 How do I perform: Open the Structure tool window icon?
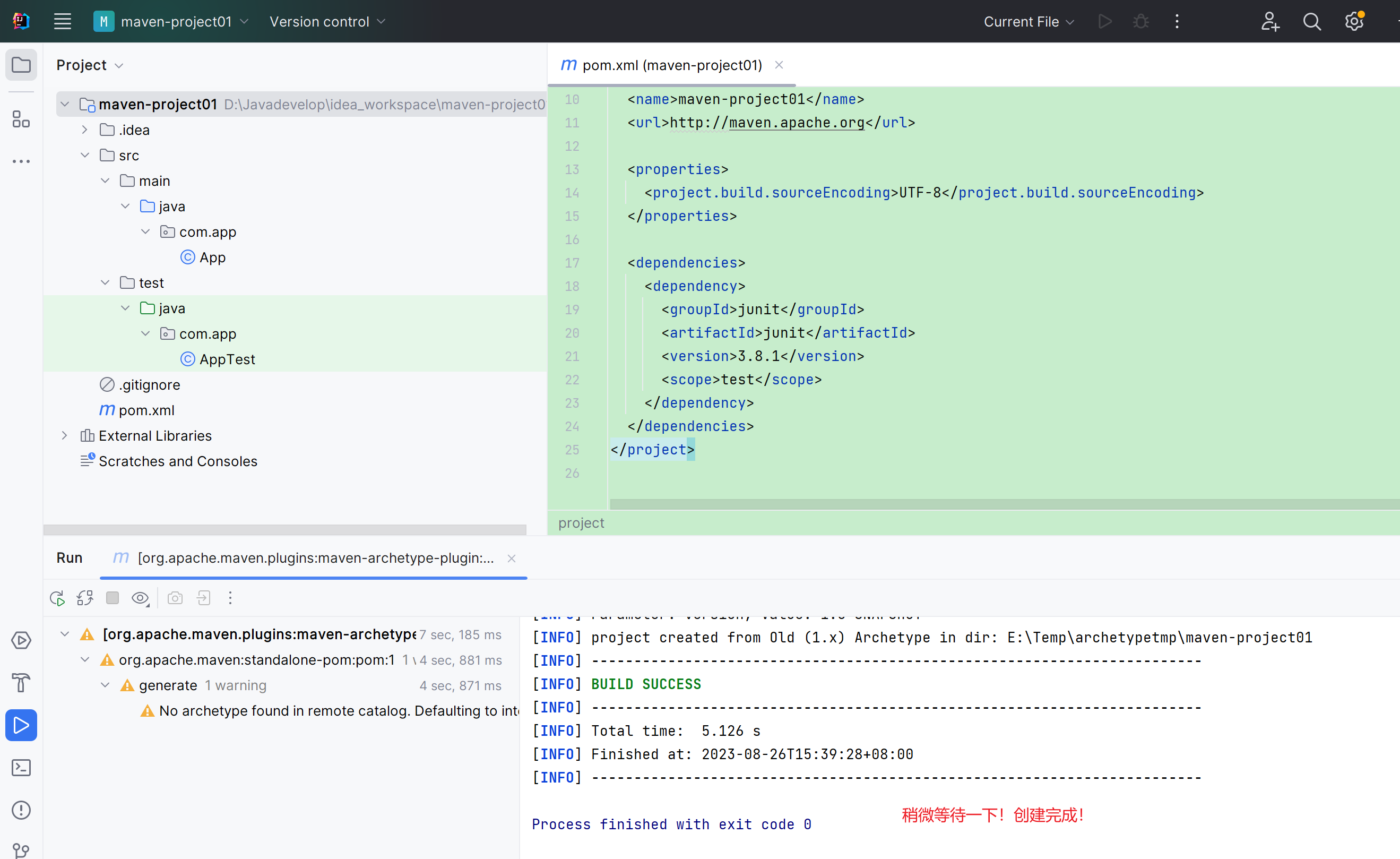(21, 119)
